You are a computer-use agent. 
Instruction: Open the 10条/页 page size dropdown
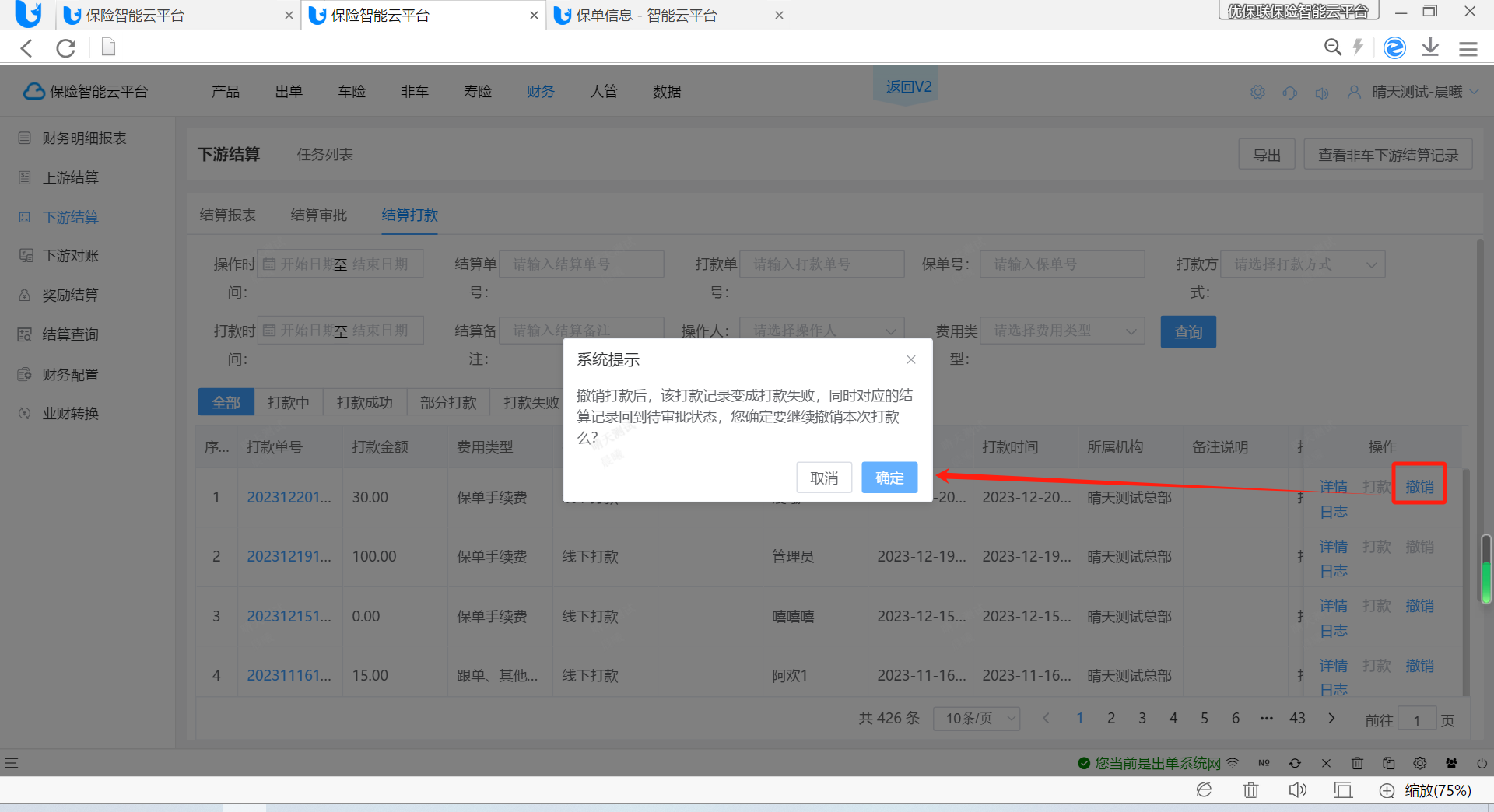click(x=977, y=719)
